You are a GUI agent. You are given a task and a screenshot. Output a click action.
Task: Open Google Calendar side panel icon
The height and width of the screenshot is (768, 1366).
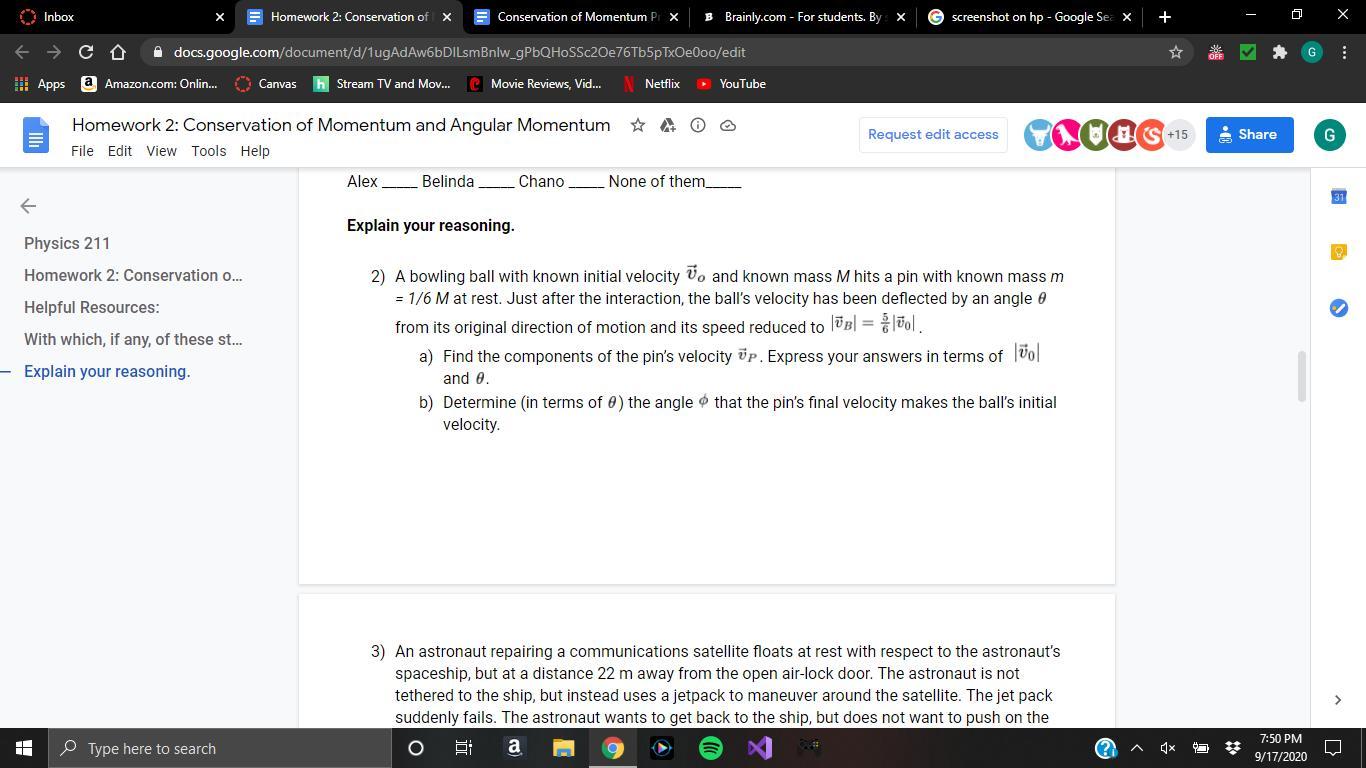(1338, 197)
